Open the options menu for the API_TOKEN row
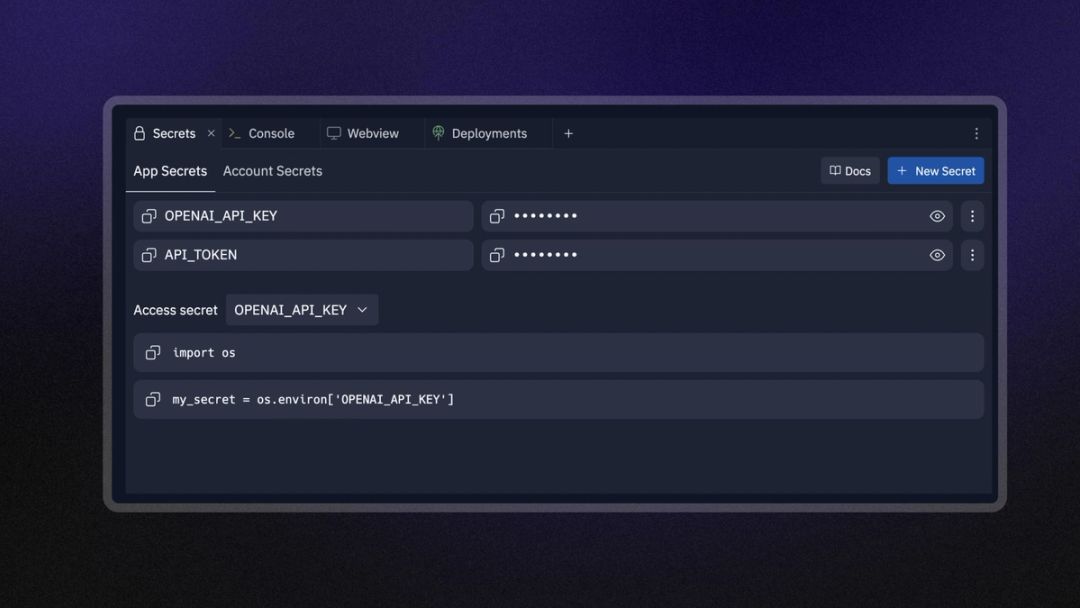This screenshot has height=608, width=1080. (971, 255)
